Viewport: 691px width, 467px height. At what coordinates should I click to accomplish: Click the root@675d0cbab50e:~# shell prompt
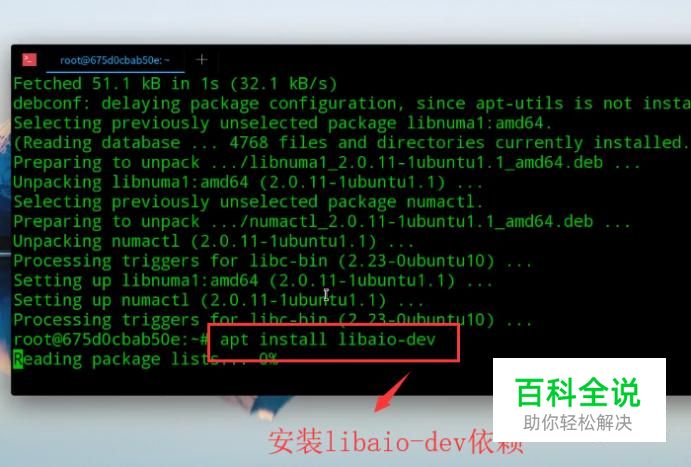click(111, 340)
